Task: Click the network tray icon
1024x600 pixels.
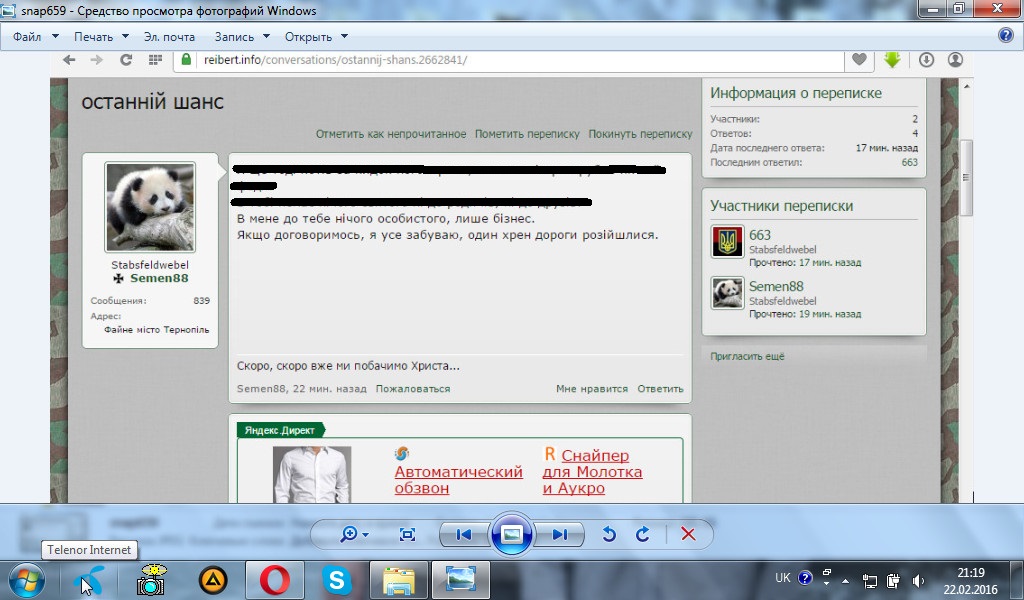Action: [x=870, y=580]
